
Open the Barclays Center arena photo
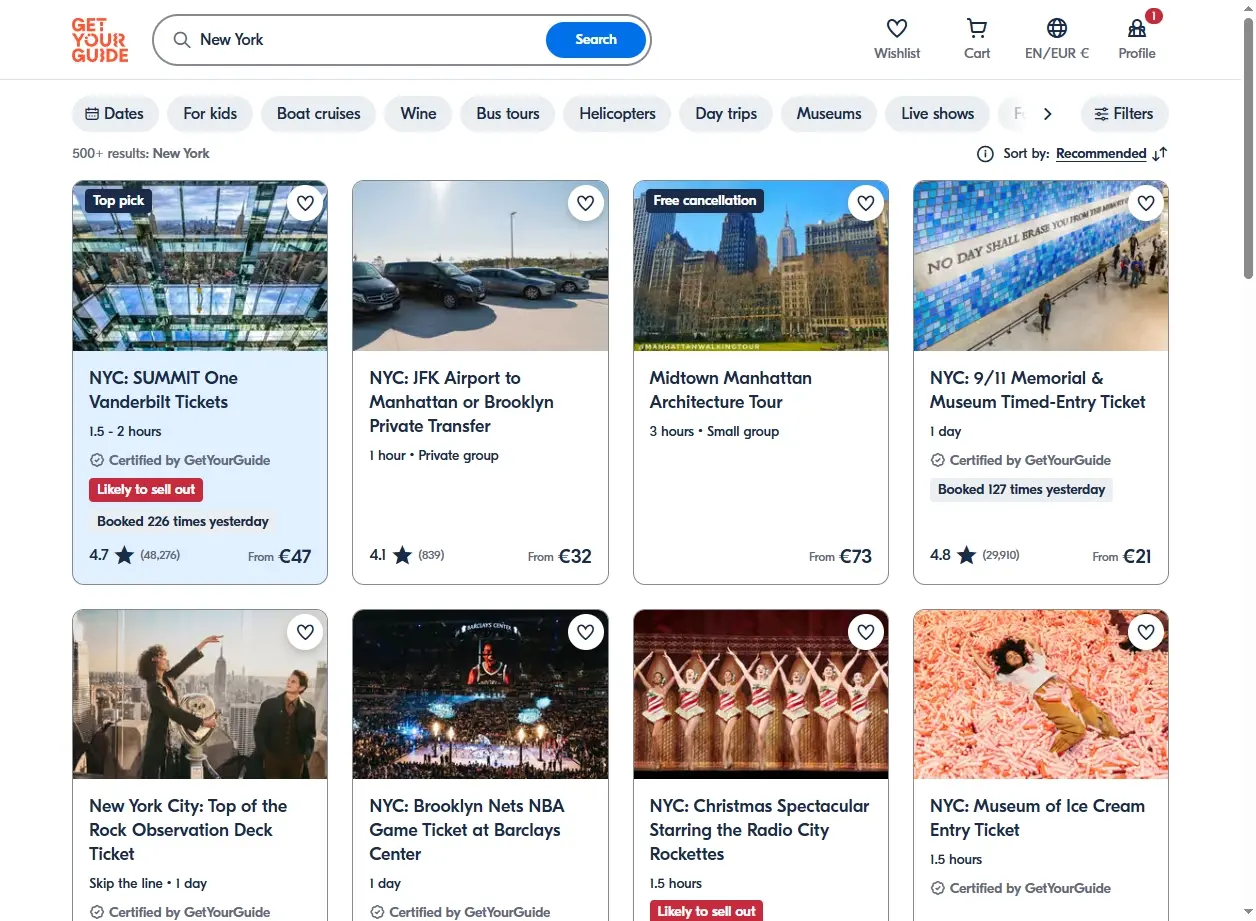click(x=480, y=694)
